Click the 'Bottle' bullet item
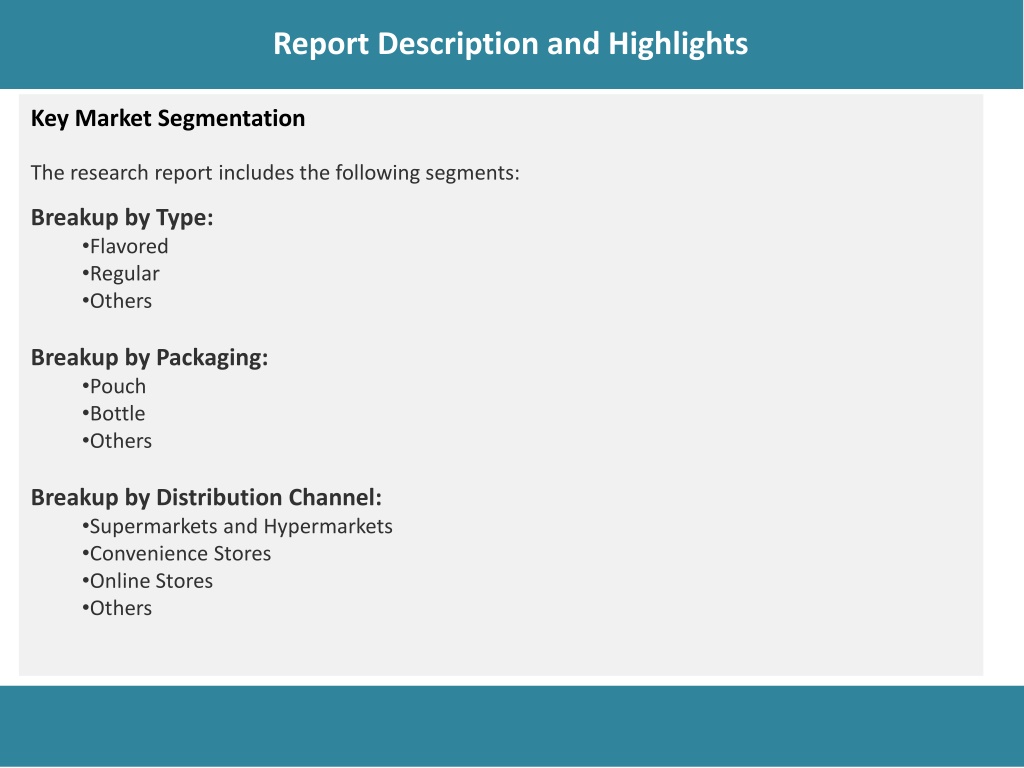This screenshot has width=1024, height=768. [x=114, y=414]
